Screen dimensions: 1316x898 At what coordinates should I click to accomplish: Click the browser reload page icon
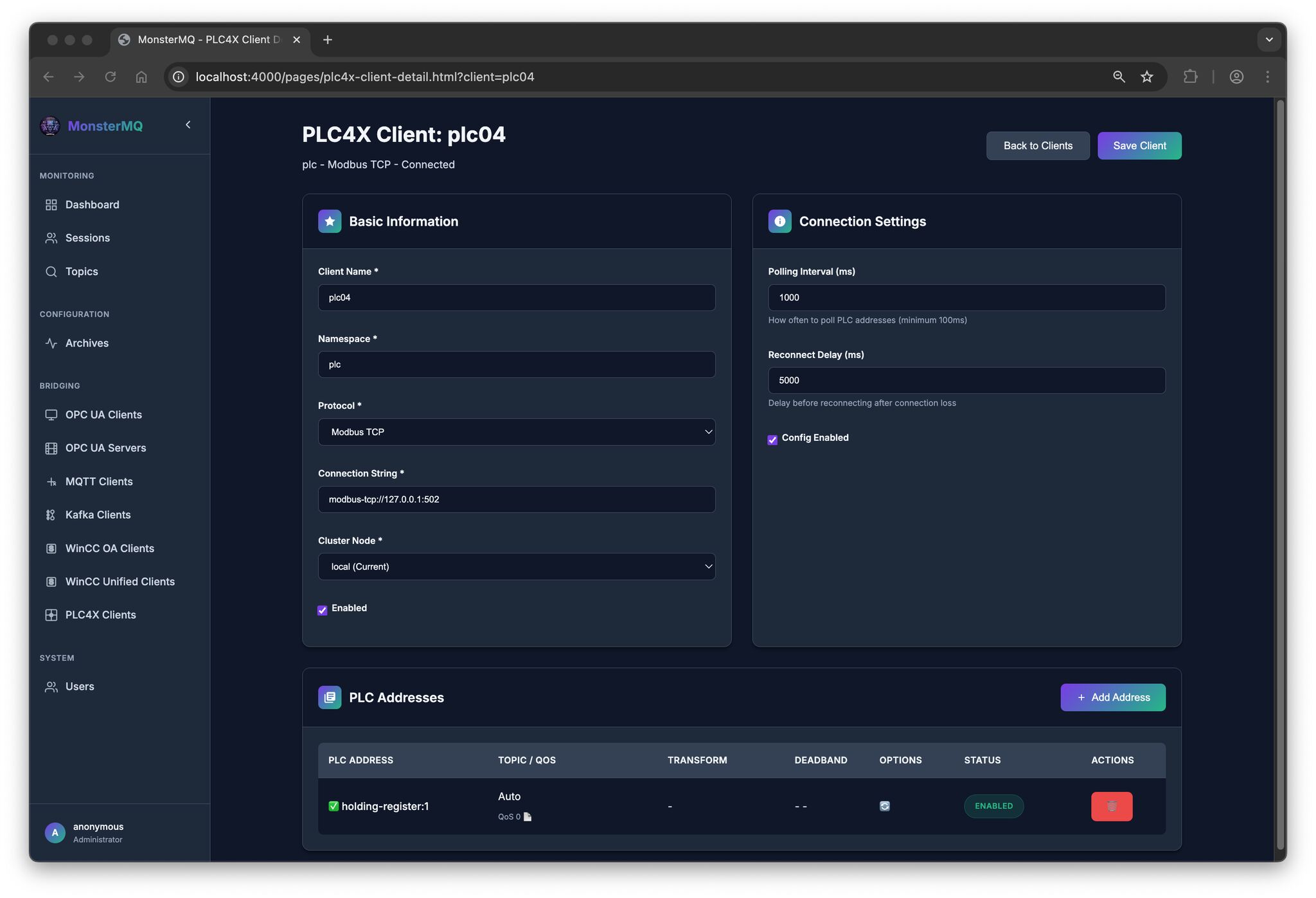110,77
